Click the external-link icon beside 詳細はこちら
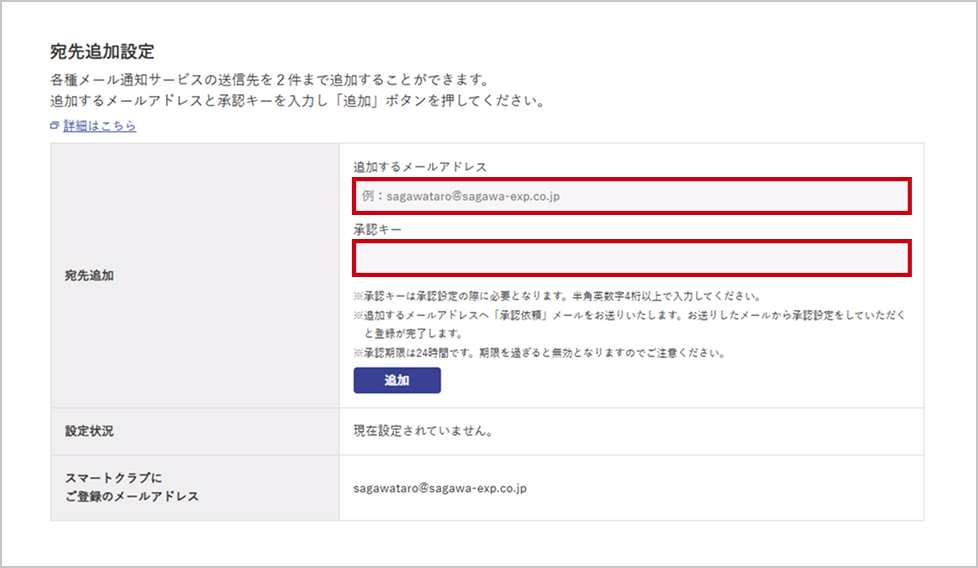 coord(55,127)
